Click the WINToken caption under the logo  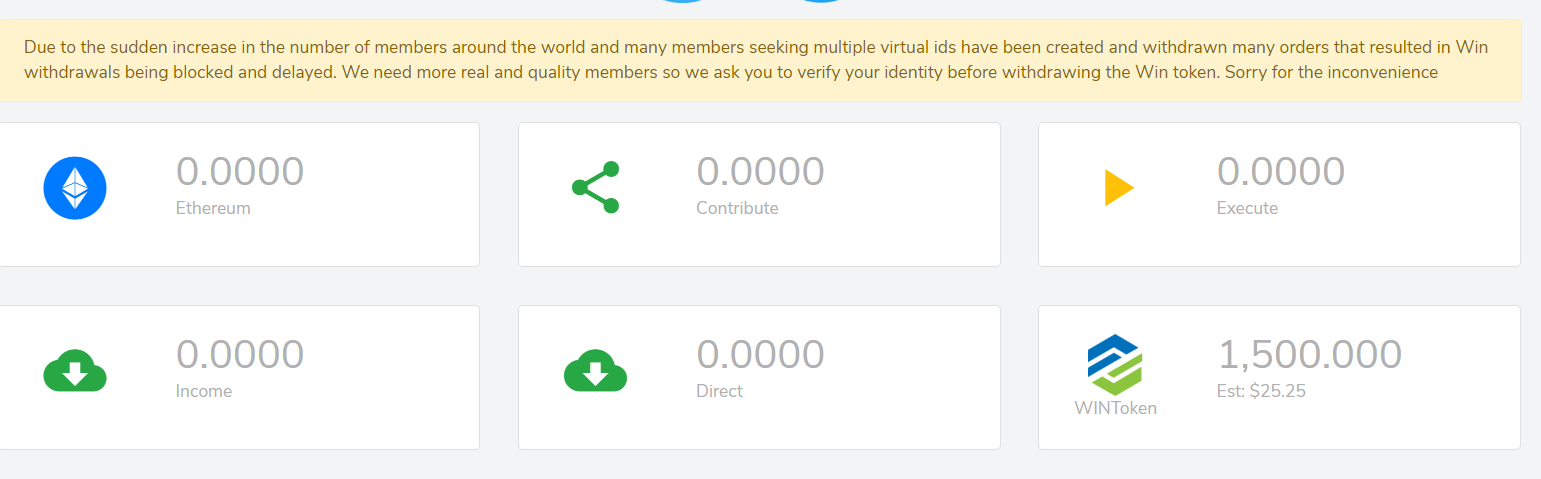(1115, 408)
